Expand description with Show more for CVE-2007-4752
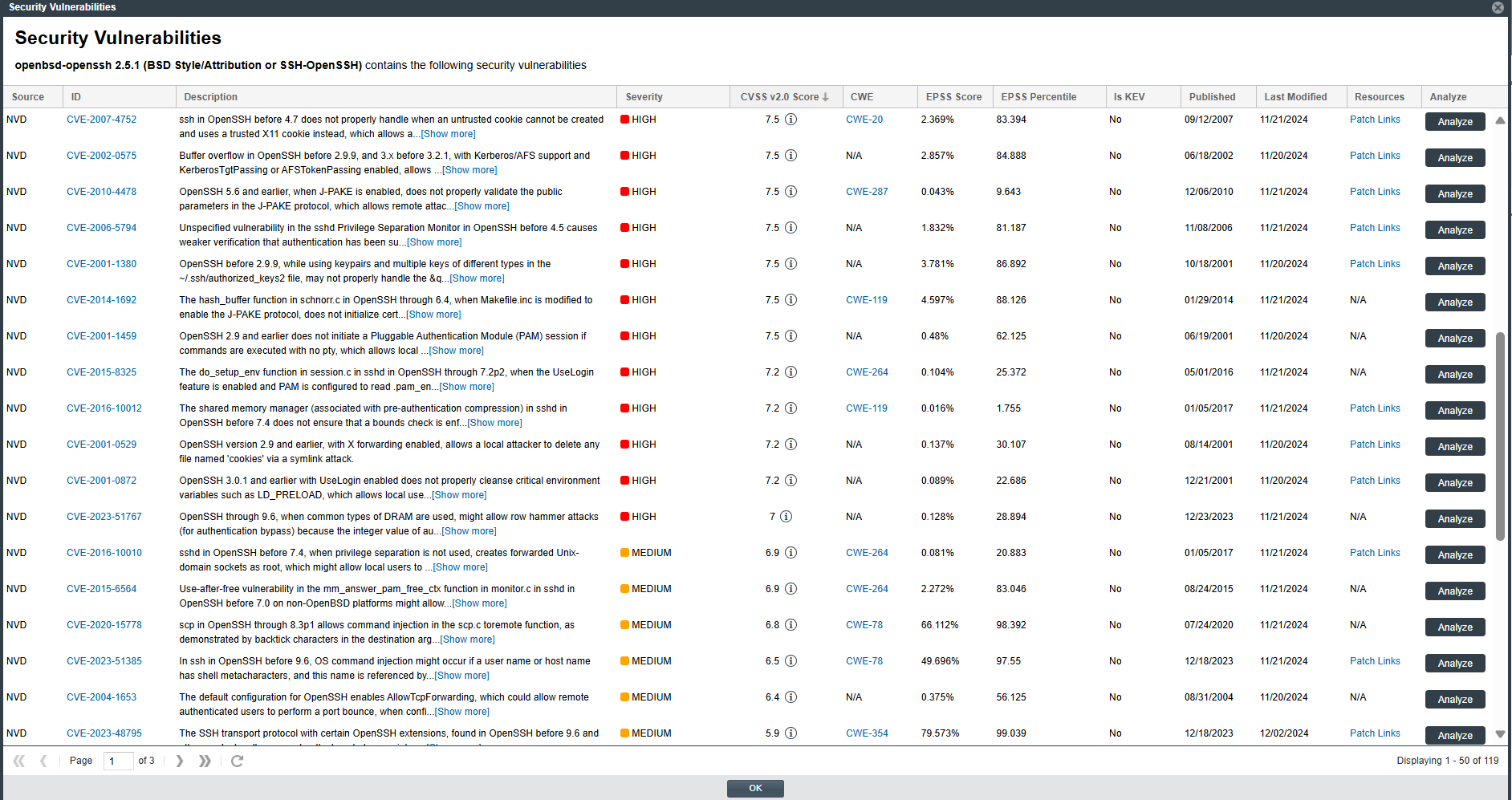 coord(448,134)
